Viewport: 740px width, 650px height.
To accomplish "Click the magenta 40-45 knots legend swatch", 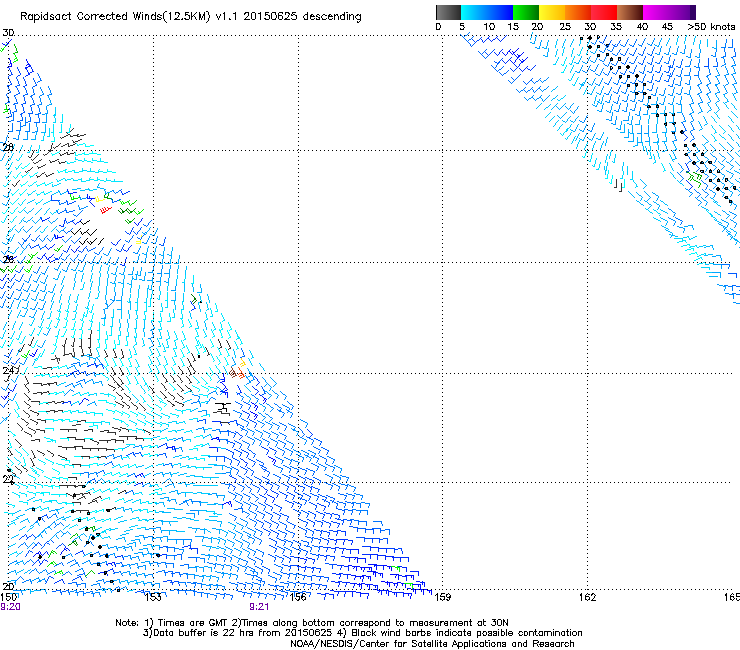I will pyautogui.click(x=656, y=12).
